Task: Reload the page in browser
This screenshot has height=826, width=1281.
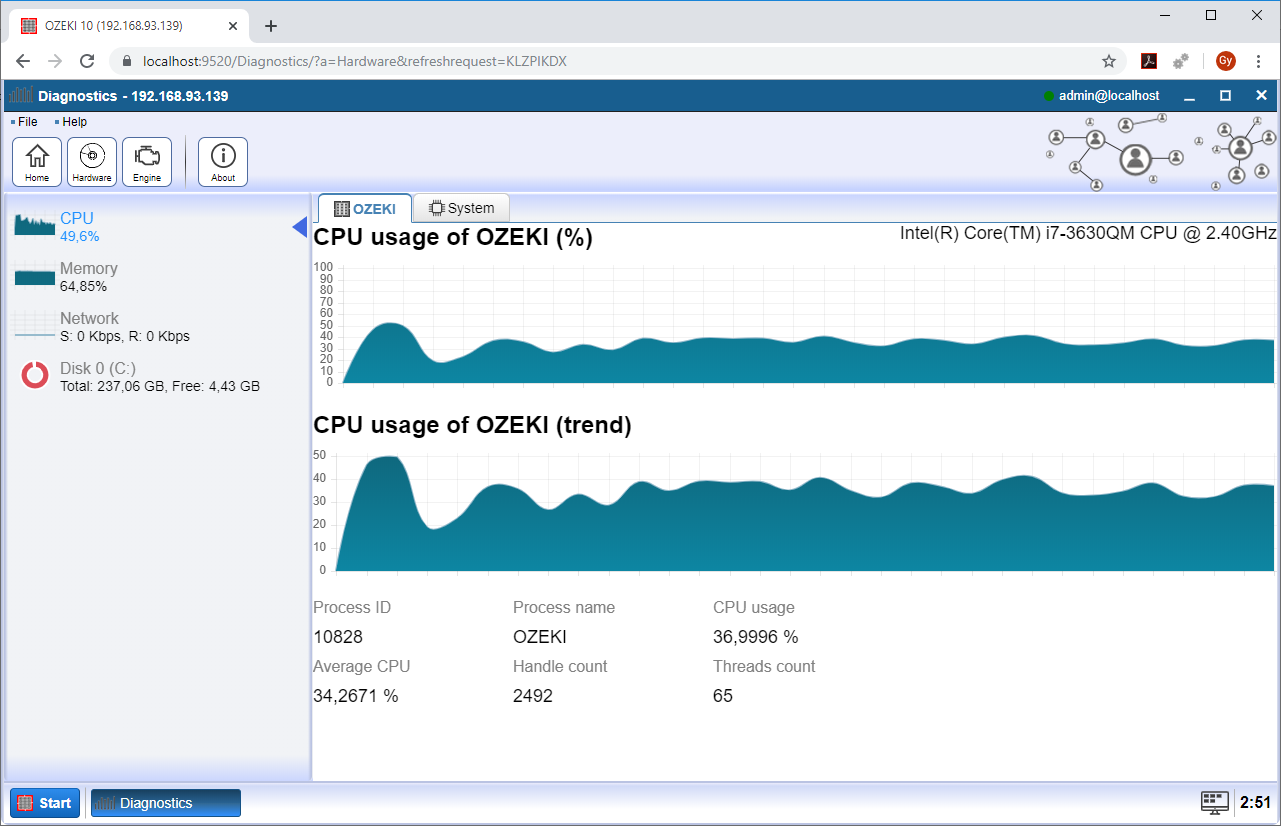Action: [x=87, y=61]
